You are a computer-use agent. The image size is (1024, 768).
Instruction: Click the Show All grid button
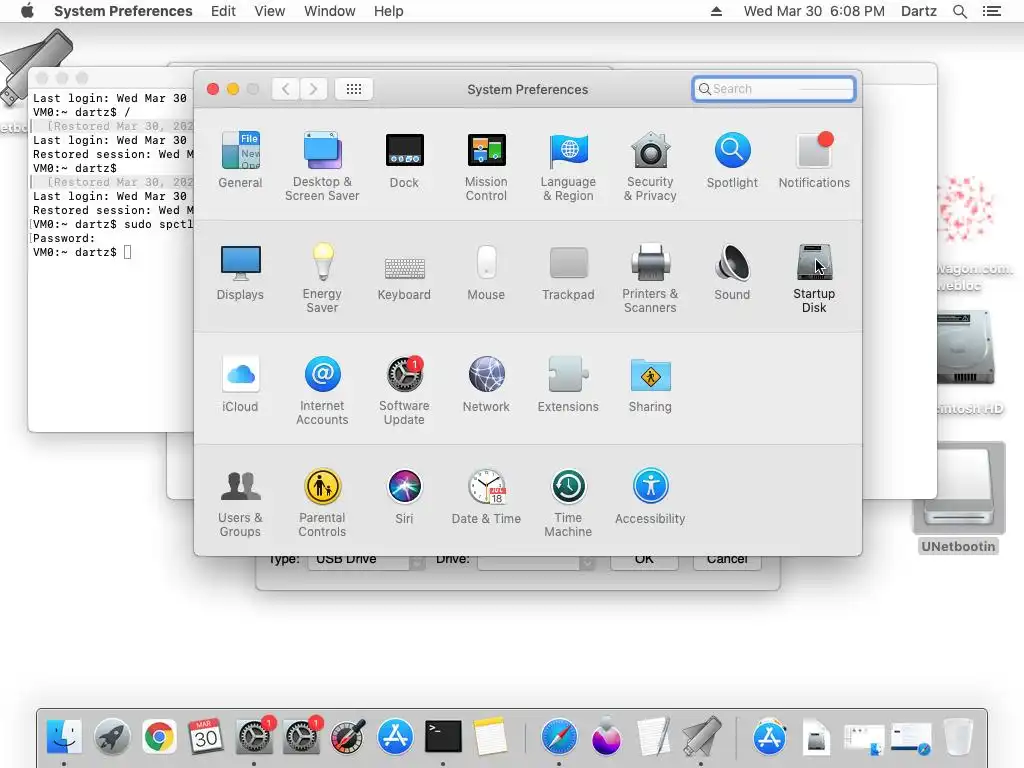(354, 89)
